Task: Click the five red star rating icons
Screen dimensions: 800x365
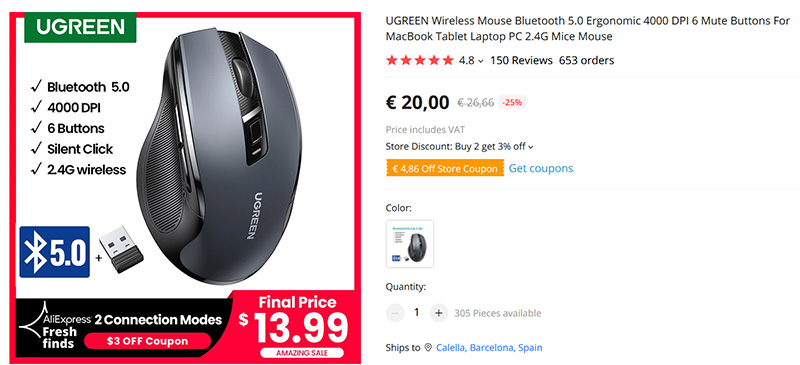Action: 419,60
